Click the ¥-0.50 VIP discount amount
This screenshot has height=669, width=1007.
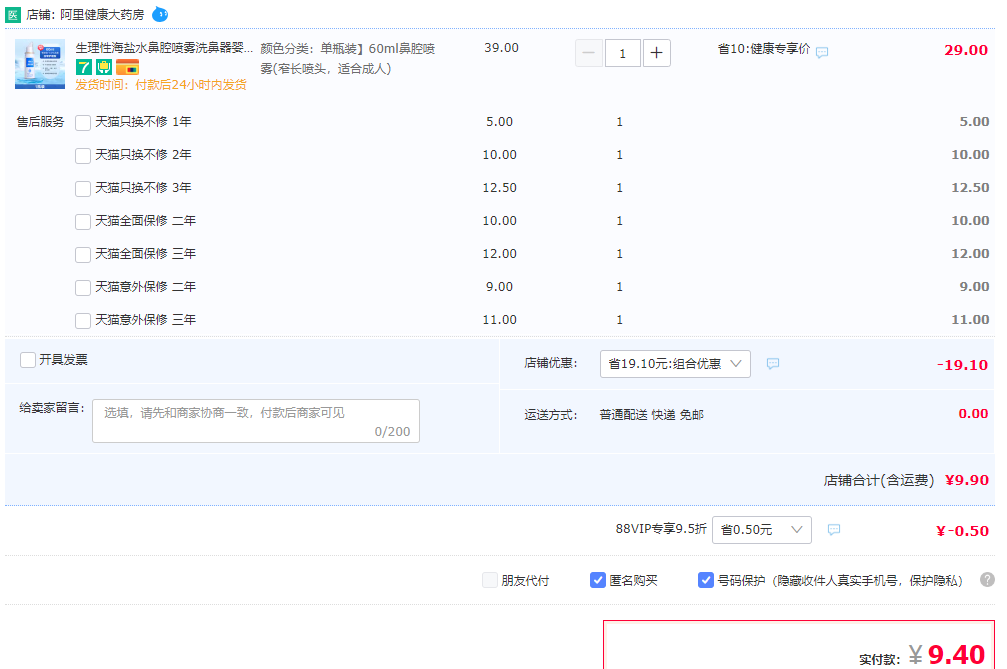point(962,531)
